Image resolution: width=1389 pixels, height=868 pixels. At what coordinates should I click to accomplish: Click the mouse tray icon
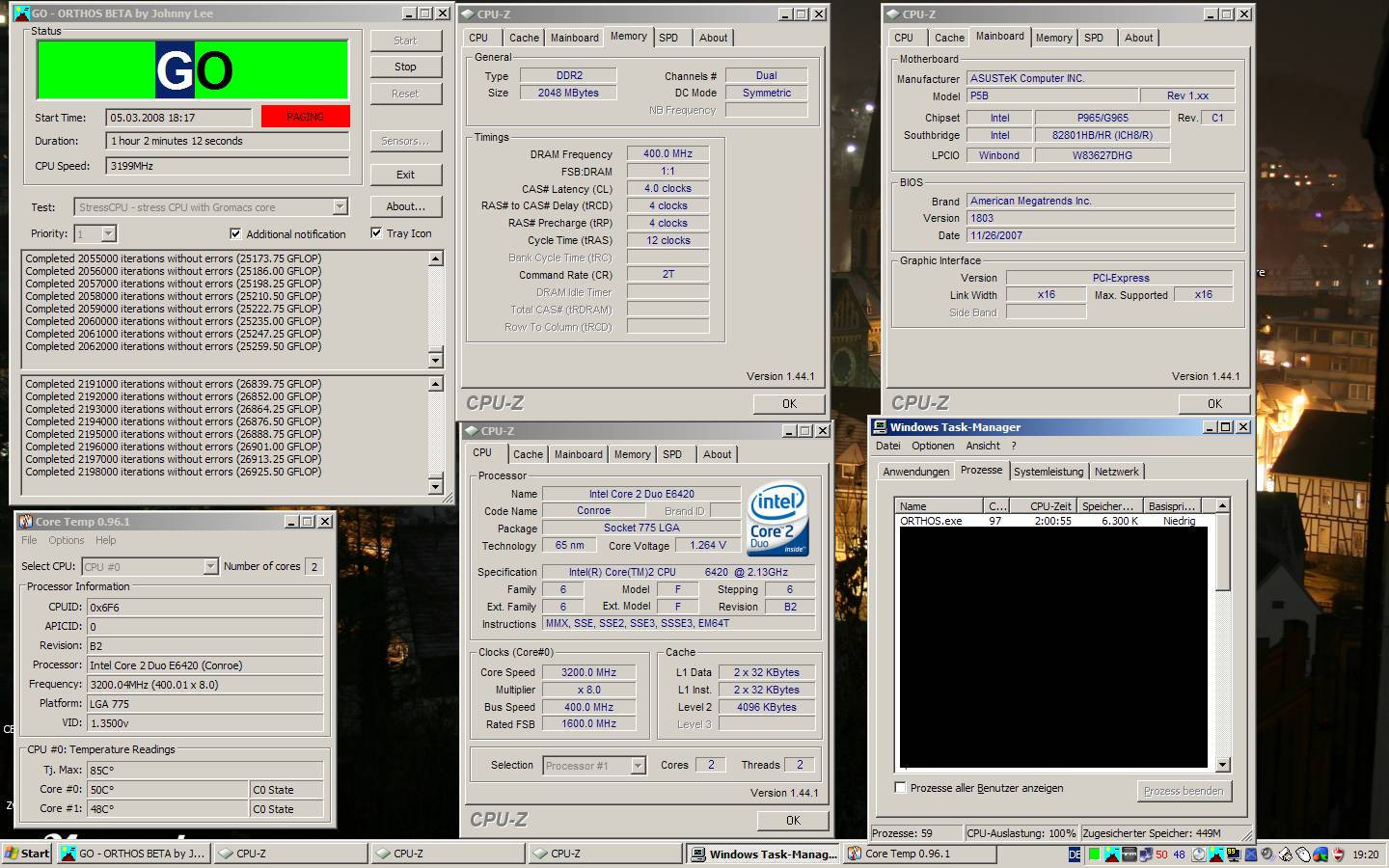1304,854
